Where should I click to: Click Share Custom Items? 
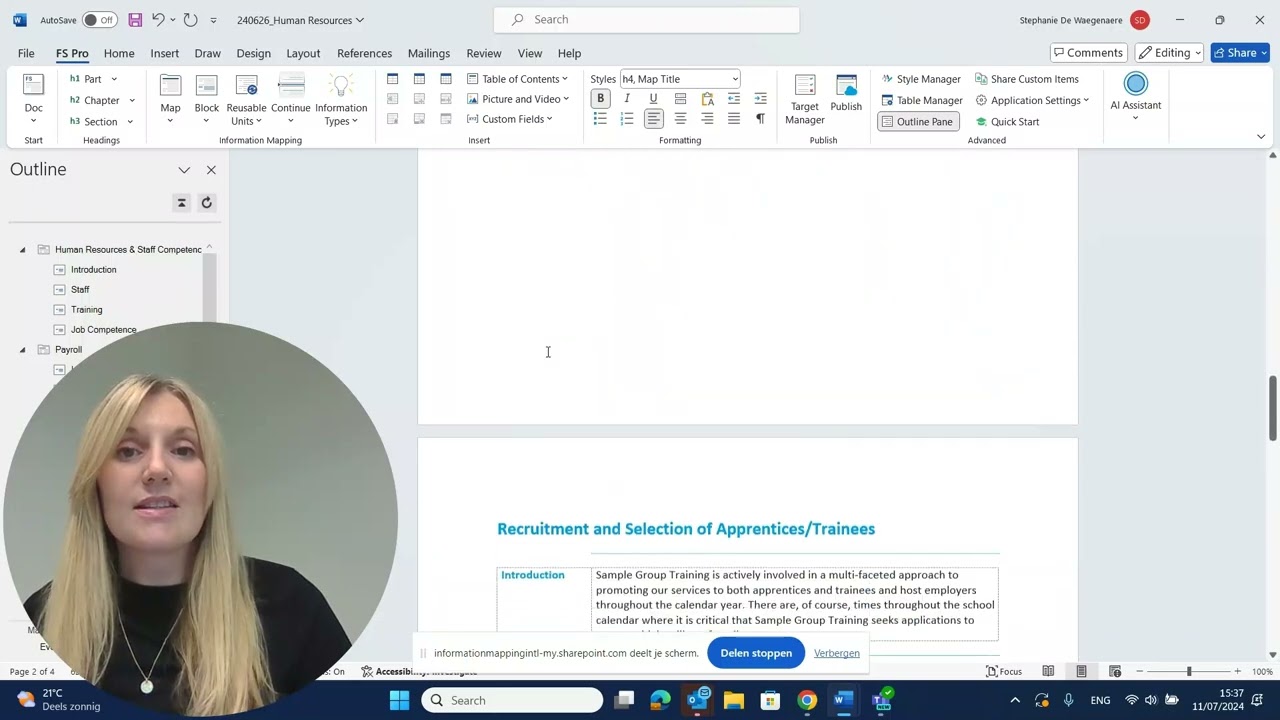point(1027,79)
